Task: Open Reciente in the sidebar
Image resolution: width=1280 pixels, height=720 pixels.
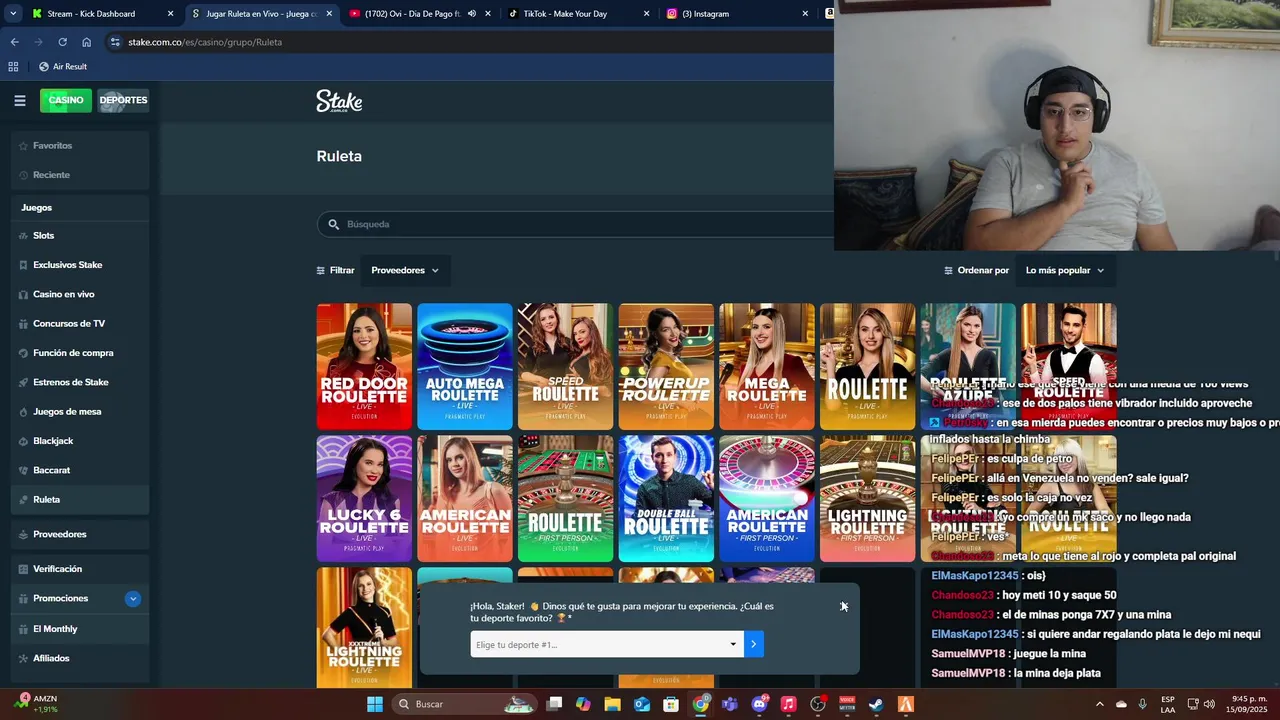Action: point(80,175)
